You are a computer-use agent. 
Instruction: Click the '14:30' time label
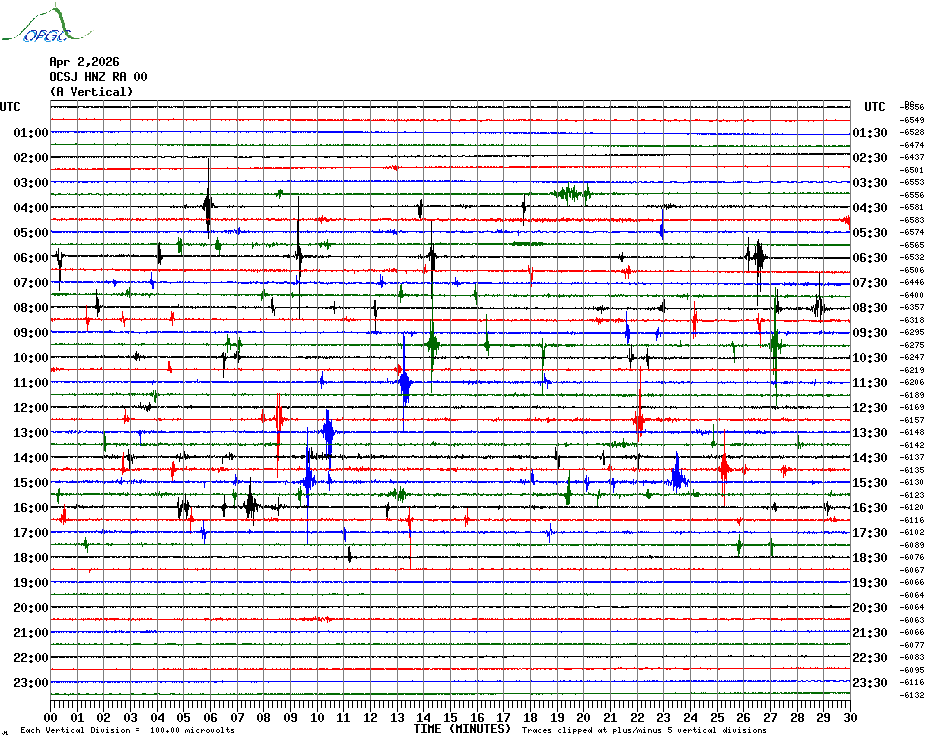870,457
